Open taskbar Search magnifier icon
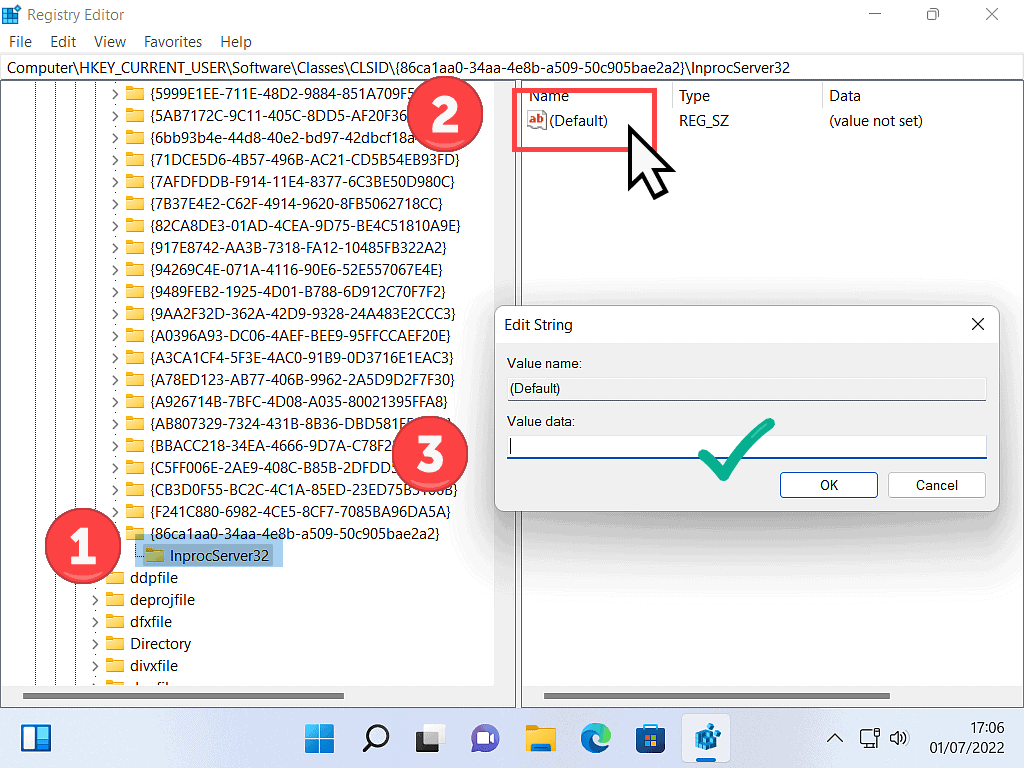This screenshot has width=1024, height=768. tap(376, 739)
